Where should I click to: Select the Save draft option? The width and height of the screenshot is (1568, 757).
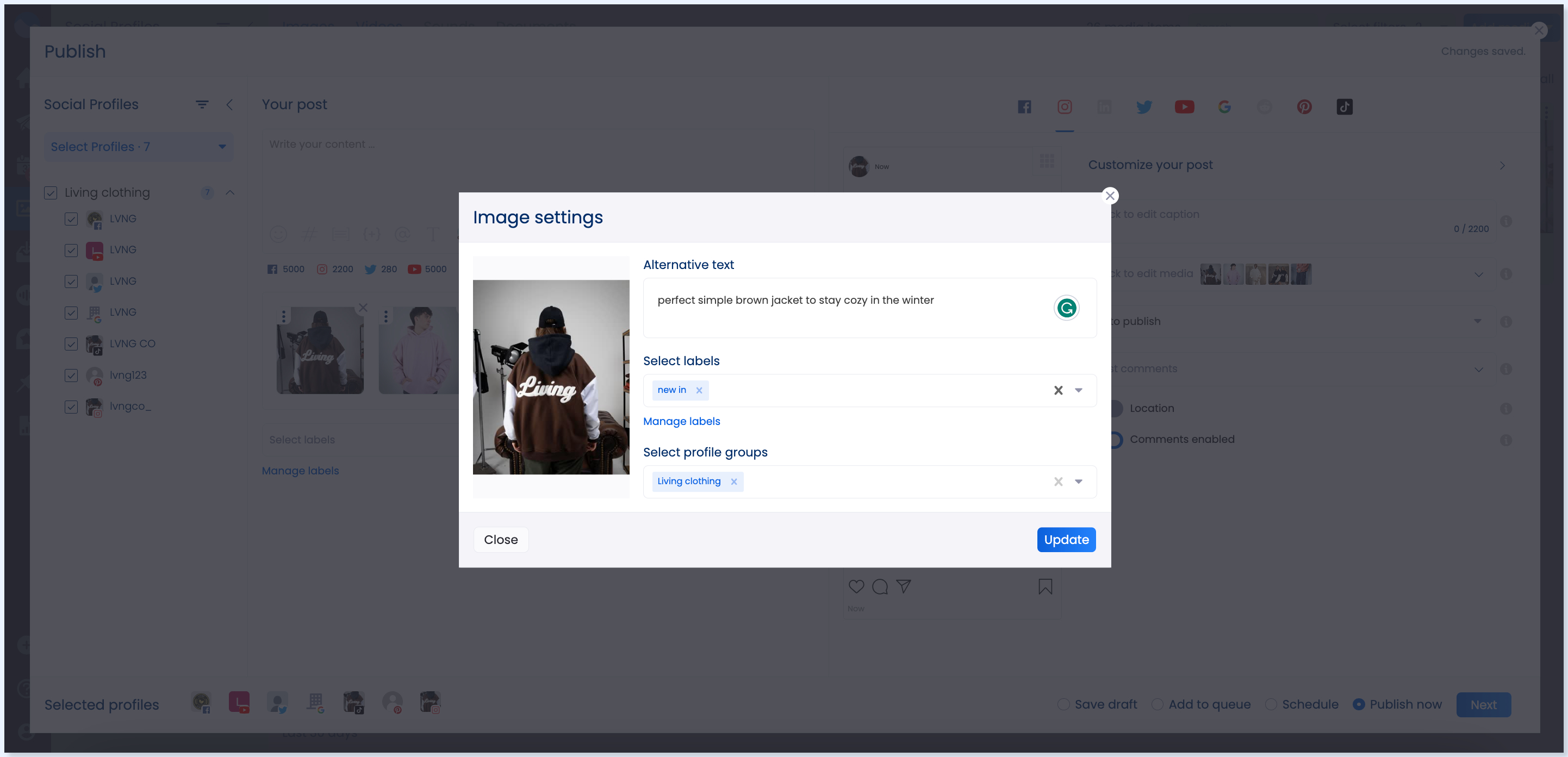coord(1063,705)
